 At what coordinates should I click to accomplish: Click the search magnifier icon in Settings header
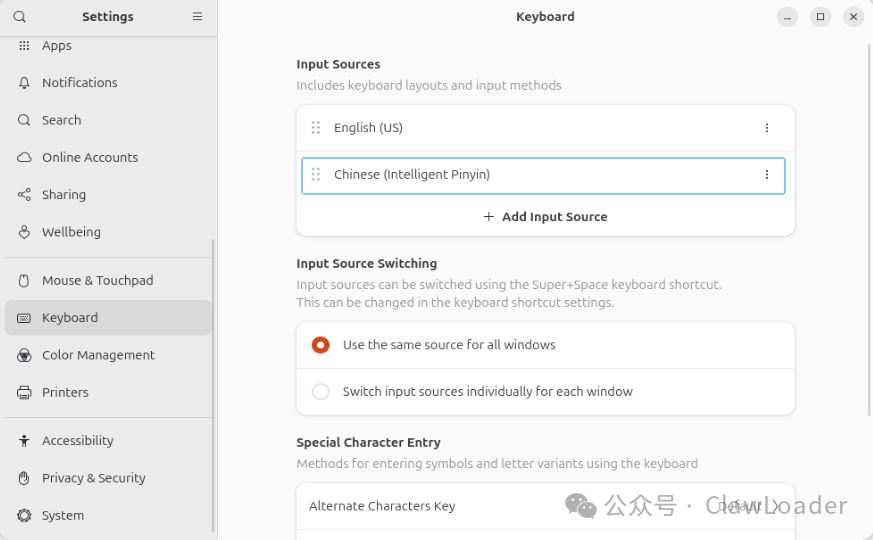coord(19,17)
